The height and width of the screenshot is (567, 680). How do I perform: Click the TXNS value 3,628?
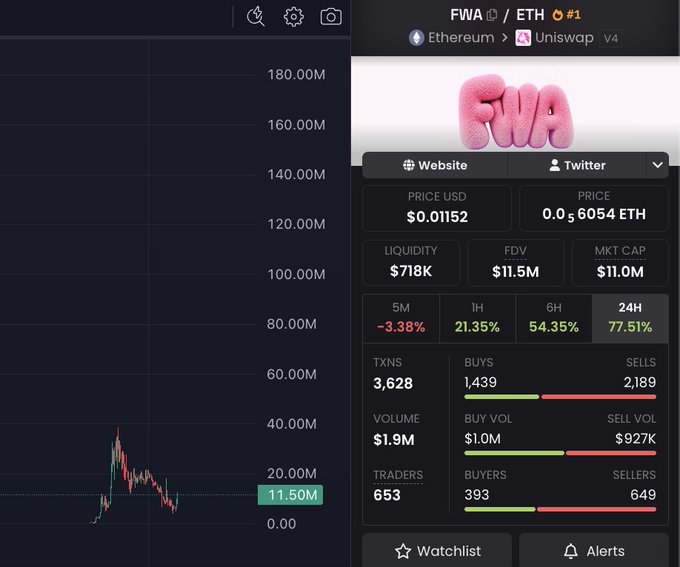pyautogui.click(x=393, y=383)
